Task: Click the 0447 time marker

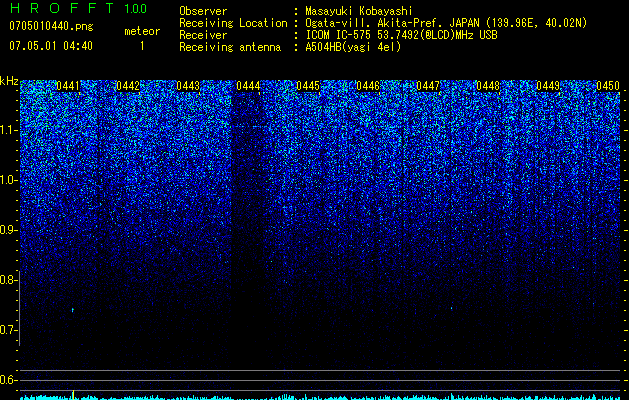Action: click(x=428, y=86)
